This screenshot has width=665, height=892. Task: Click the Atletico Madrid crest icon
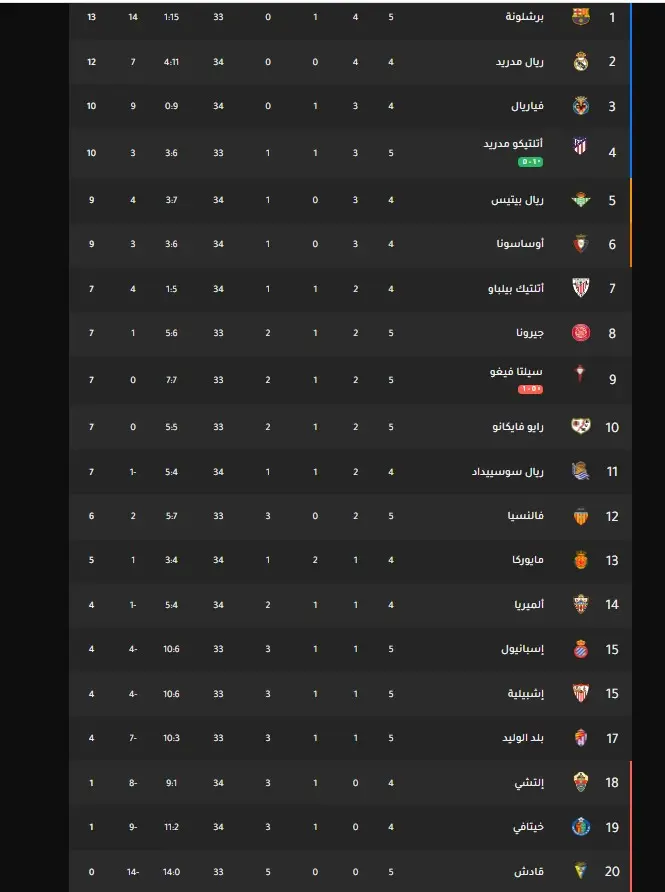[580, 146]
